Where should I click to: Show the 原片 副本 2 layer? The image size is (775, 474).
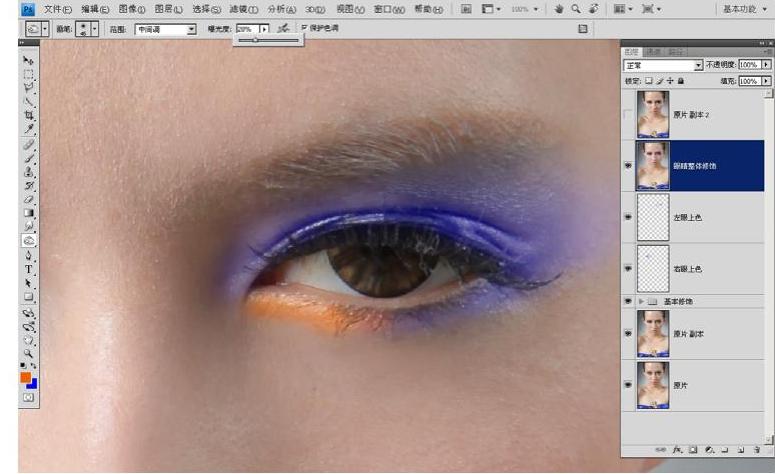(628, 115)
